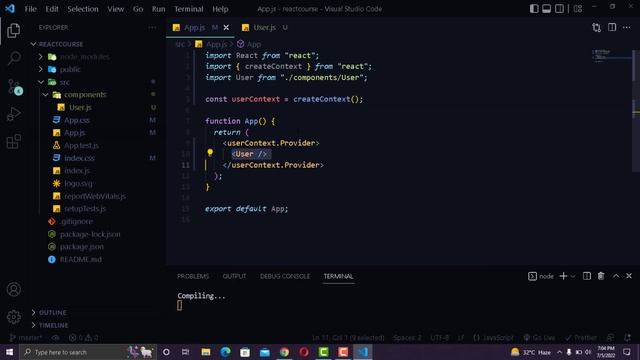Open index.js in the file tree
The height and width of the screenshot is (360, 640).
point(77,171)
